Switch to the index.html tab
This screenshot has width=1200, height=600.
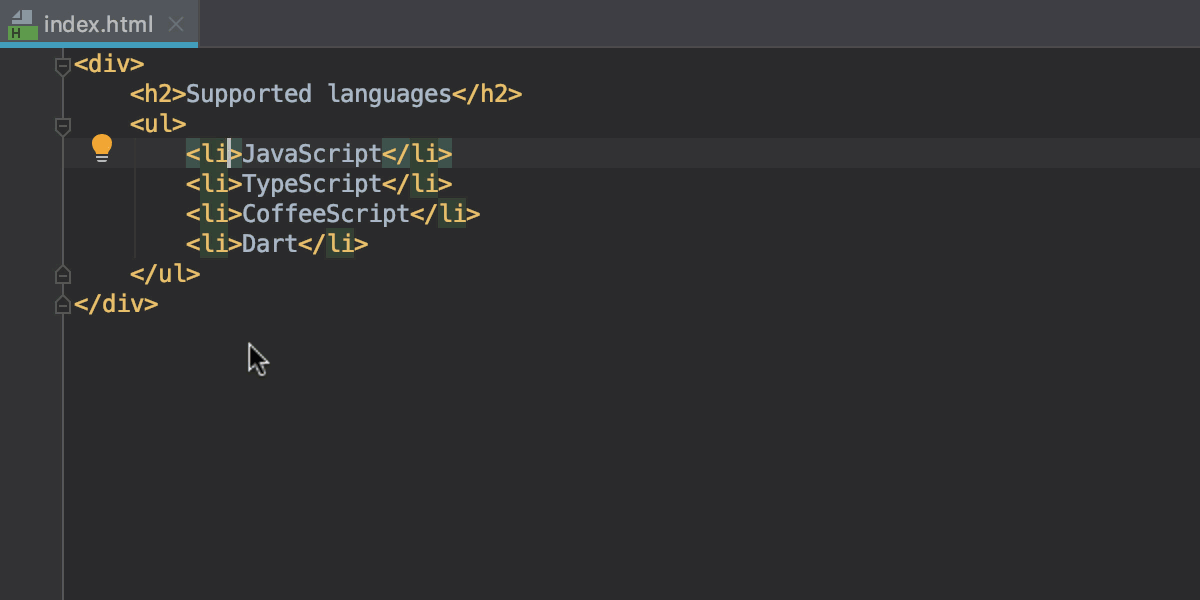coord(98,24)
